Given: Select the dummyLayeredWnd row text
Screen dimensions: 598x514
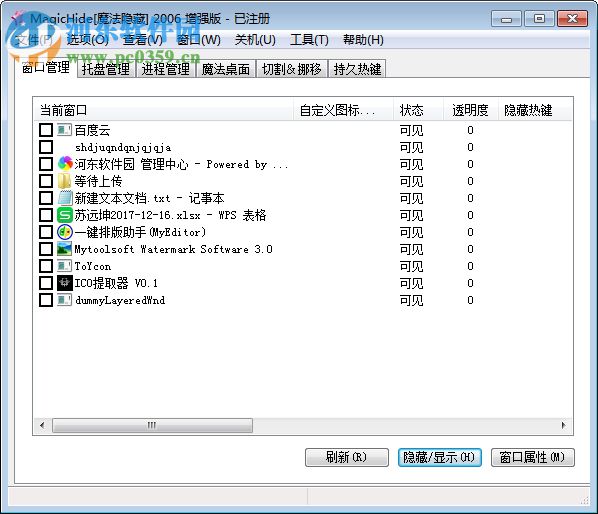Looking at the screenshot, I should 120,300.
